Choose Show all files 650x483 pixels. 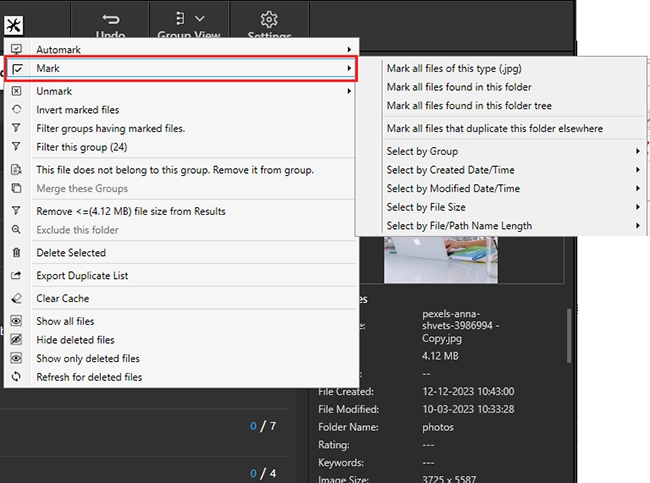pos(181,321)
